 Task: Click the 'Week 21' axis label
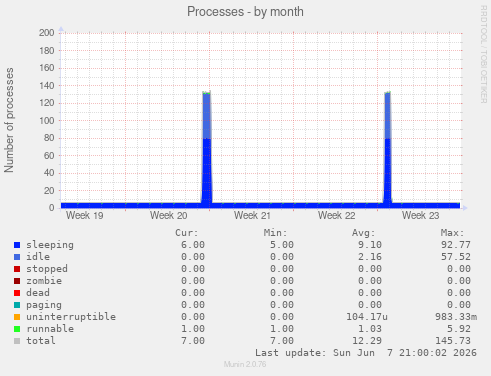[252, 216]
